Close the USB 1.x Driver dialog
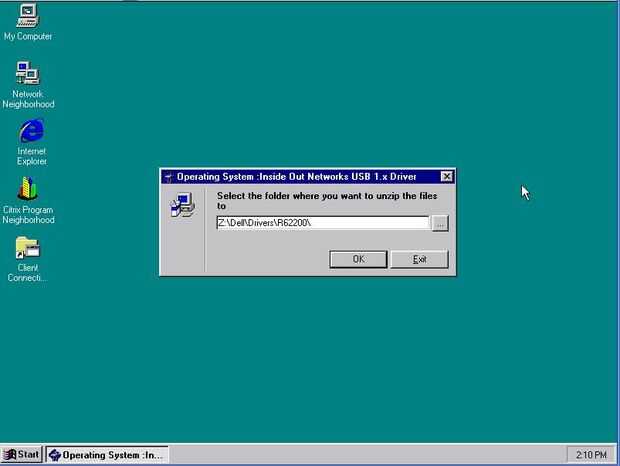The image size is (620, 466). click(x=446, y=177)
